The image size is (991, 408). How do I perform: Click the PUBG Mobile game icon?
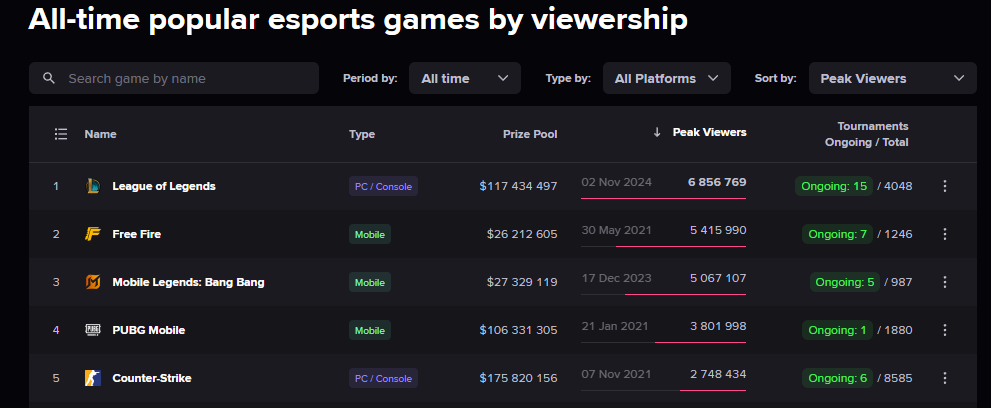click(93, 330)
